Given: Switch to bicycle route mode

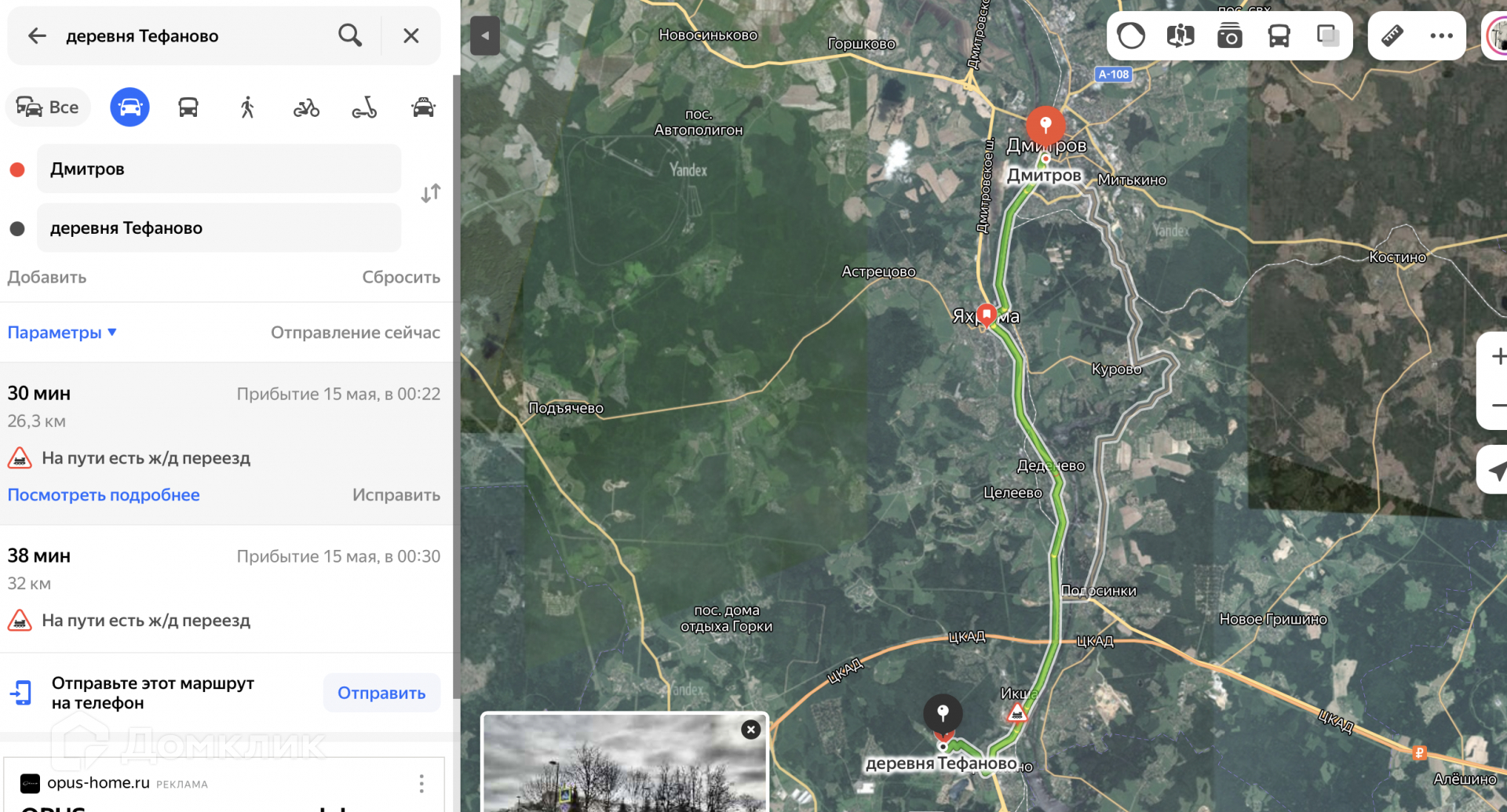Looking at the screenshot, I should coord(306,107).
